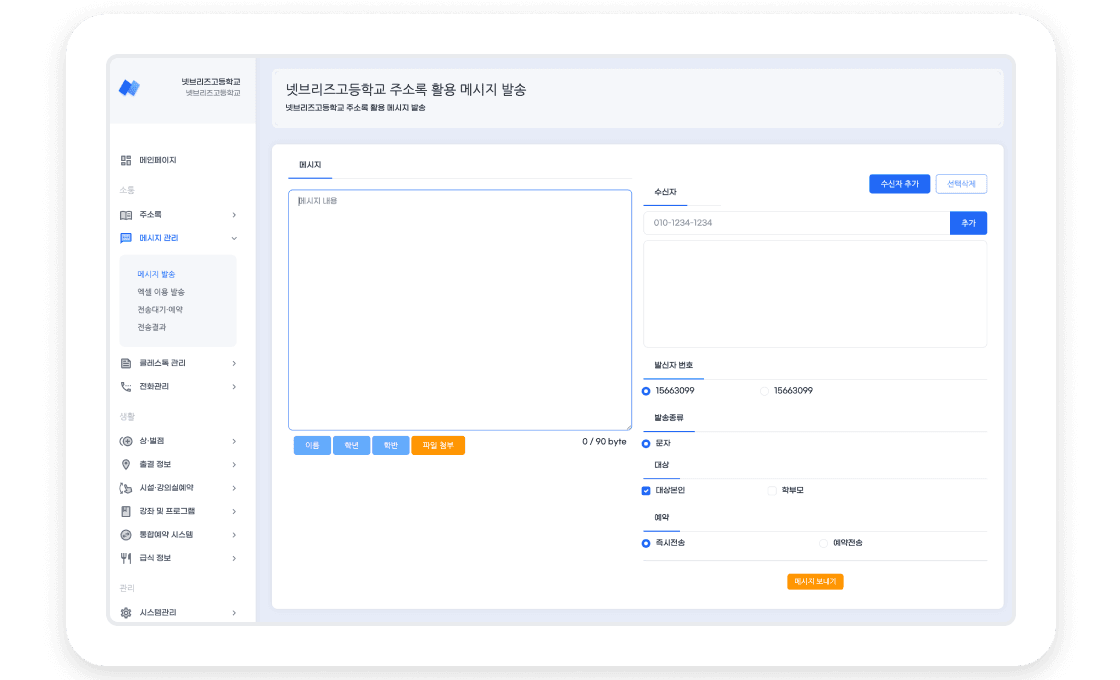This screenshot has width=1120, height=680.
Task: Collapse the 메시지 관리 chevron
Action: (234, 238)
